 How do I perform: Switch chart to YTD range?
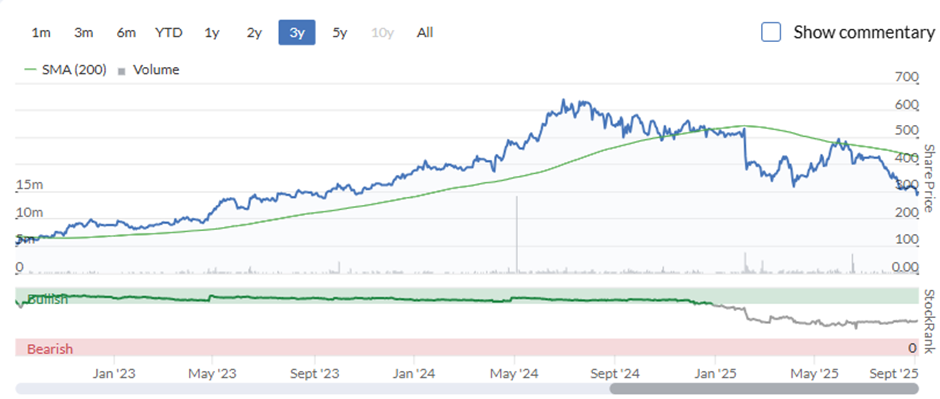(168, 33)
